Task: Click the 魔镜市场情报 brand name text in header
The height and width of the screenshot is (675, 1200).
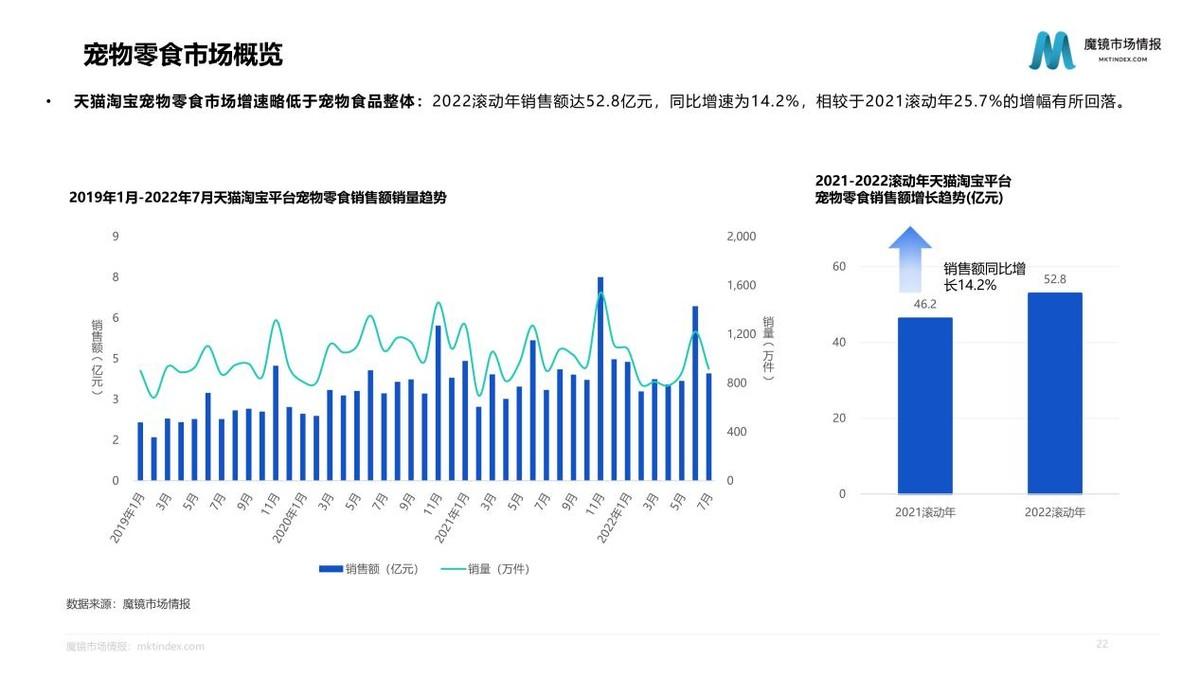Action: pos(1122,44)
